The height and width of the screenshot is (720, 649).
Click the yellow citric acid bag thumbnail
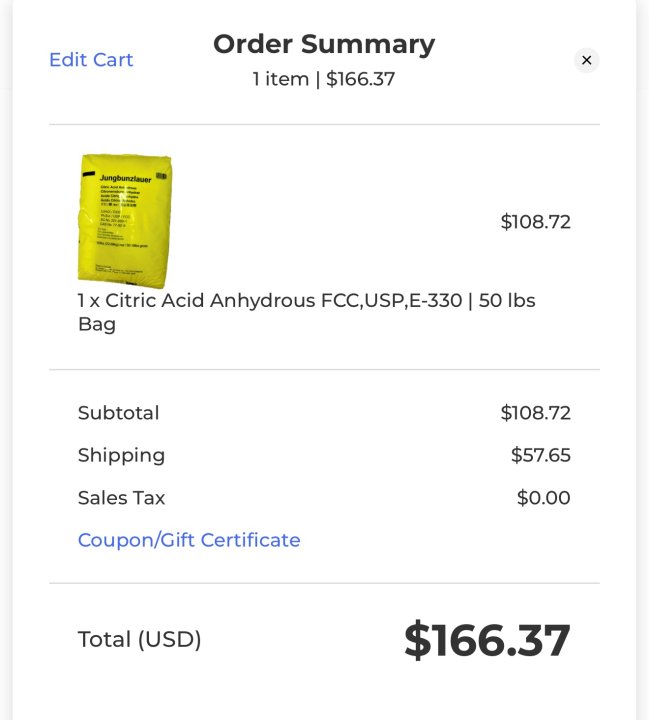(125, 220)
